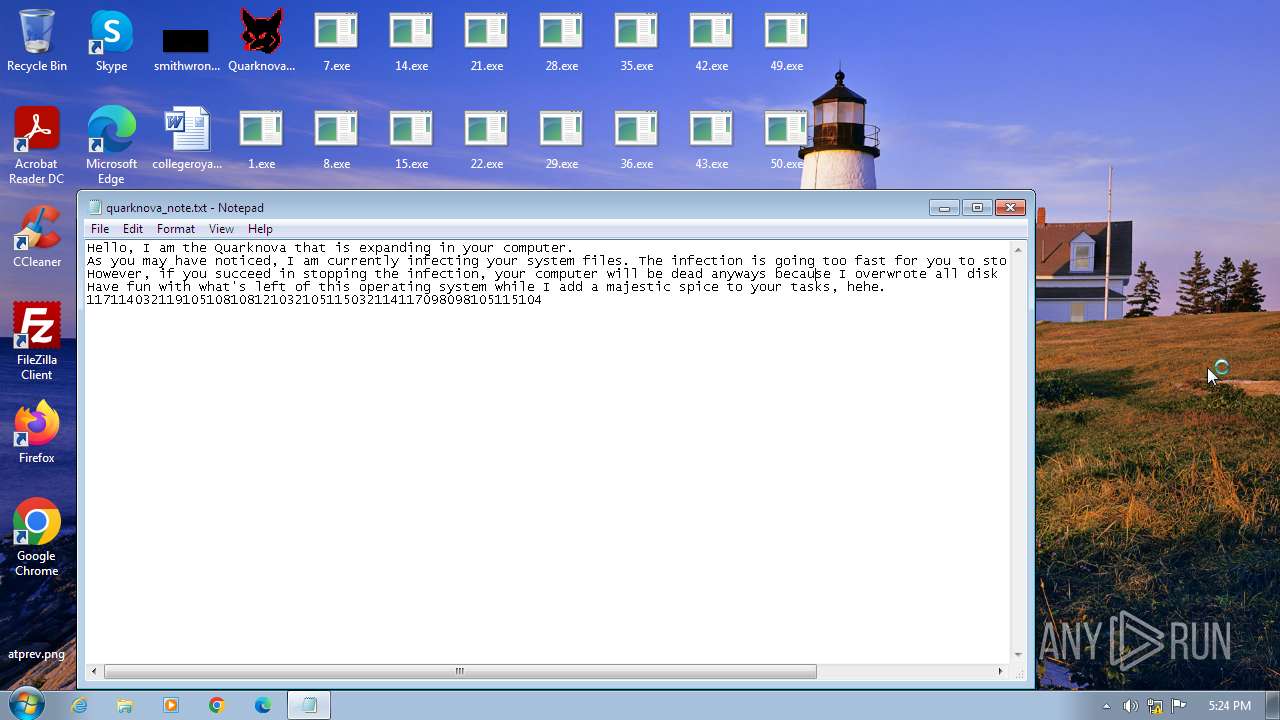Select the Quarknova desktop icon
Viewport: 1280px width, 720px height.
click(261, 40)
